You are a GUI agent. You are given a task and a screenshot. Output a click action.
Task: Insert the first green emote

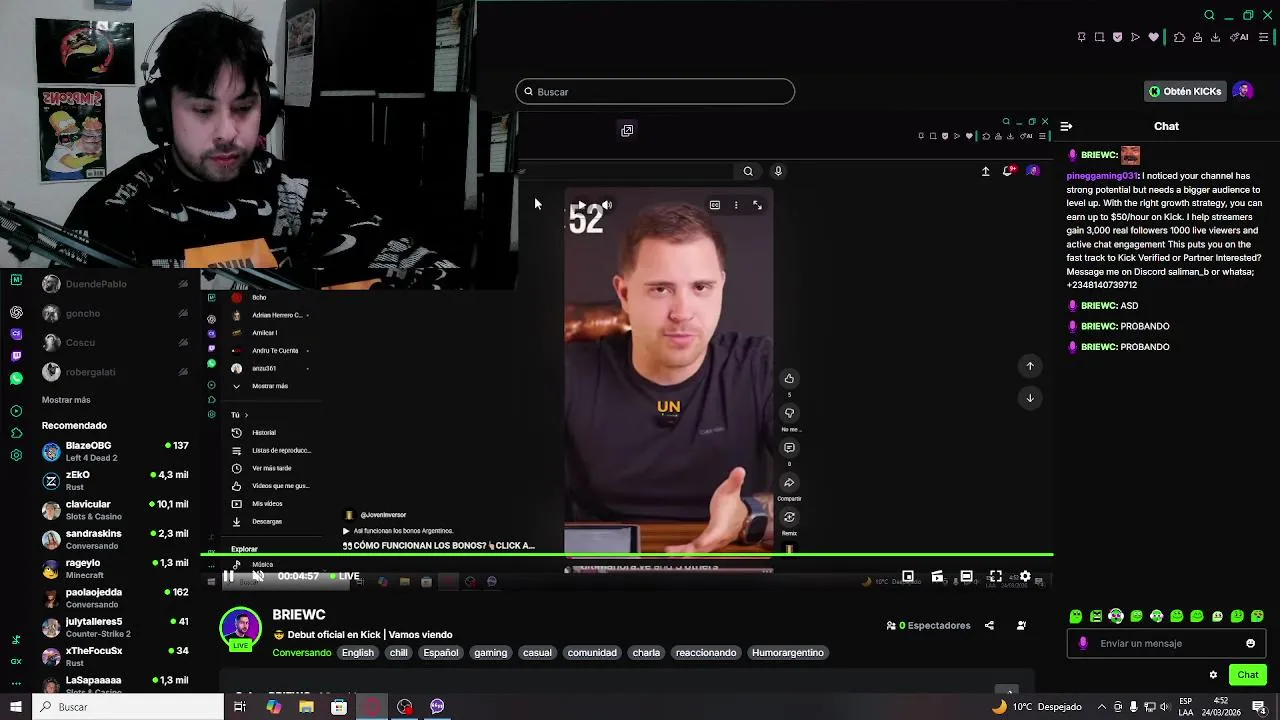coord(1076,616)
